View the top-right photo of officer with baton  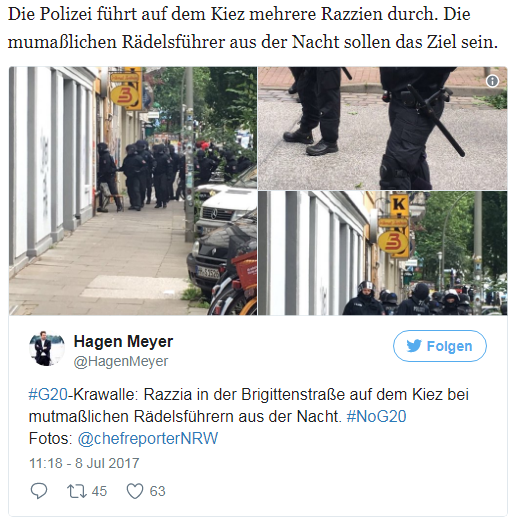pyautogui.click(x=383, y=128)
